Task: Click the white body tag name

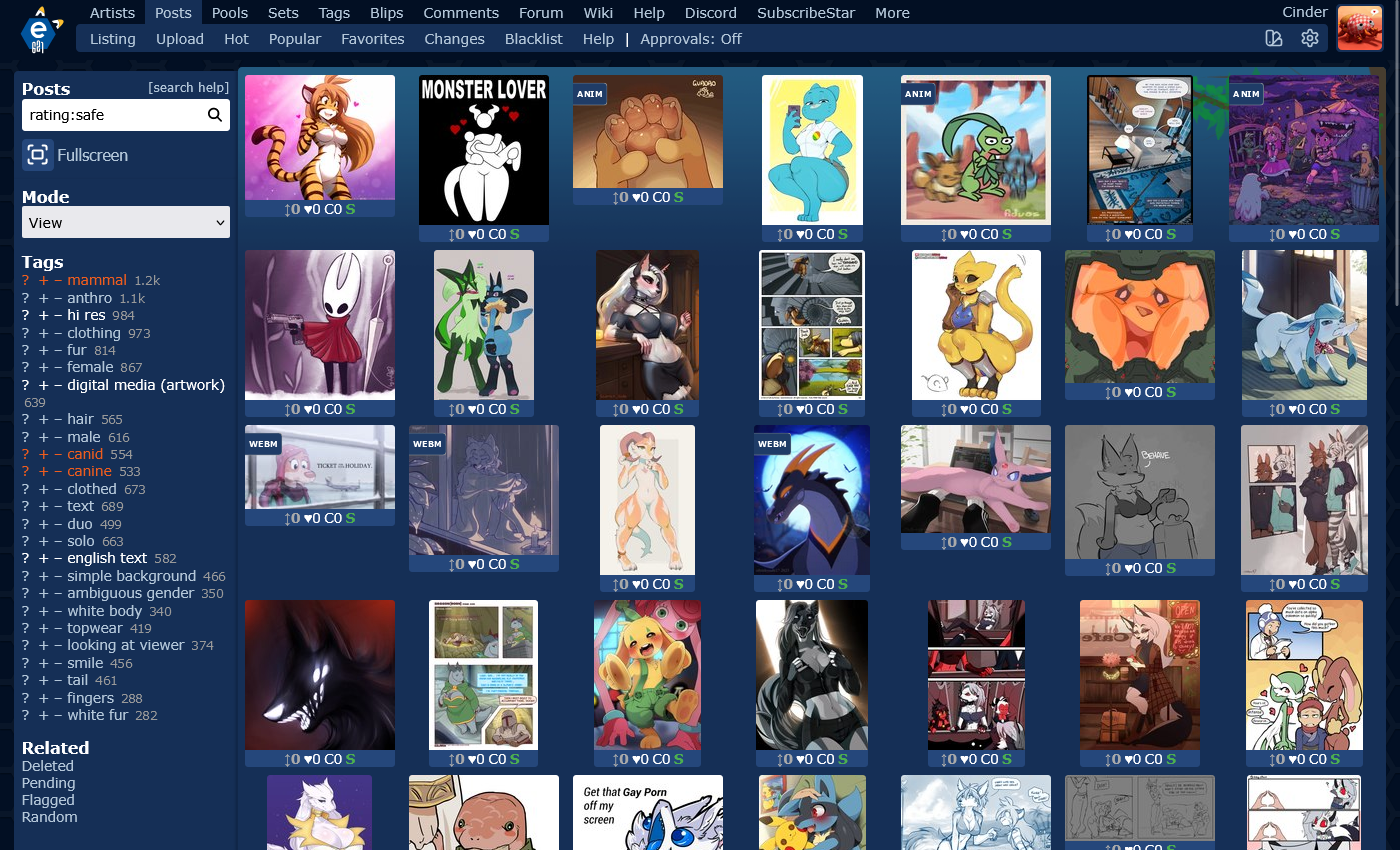Action: [x=105, y=611]
